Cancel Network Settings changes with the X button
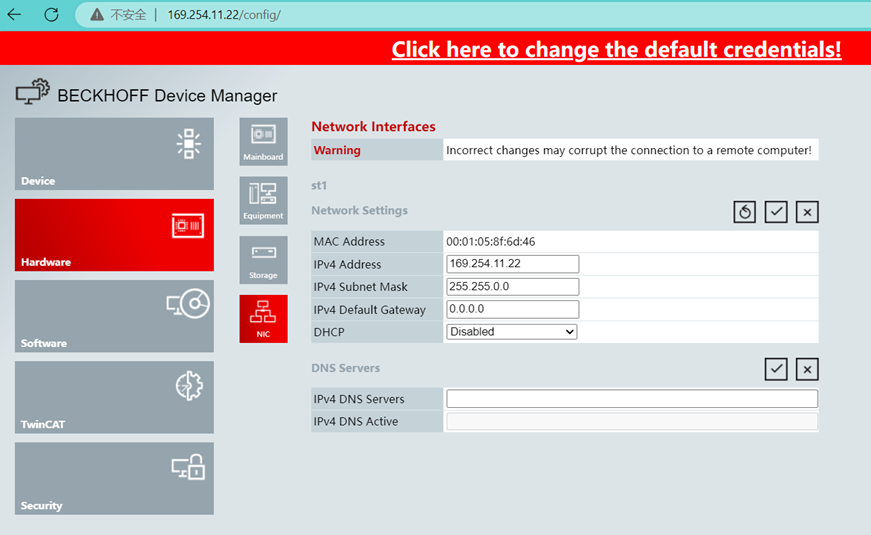Image resolution: width=871 pixels, height=535 pixels. pos(807,212)
